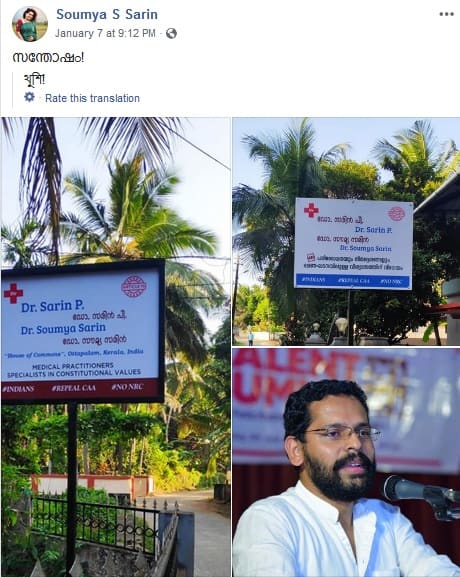This screenshot has width=460, height=577.
Task: Click the #NO NRC hashtag on red banner
Action: pyautogui.click(x=127, y=387)
